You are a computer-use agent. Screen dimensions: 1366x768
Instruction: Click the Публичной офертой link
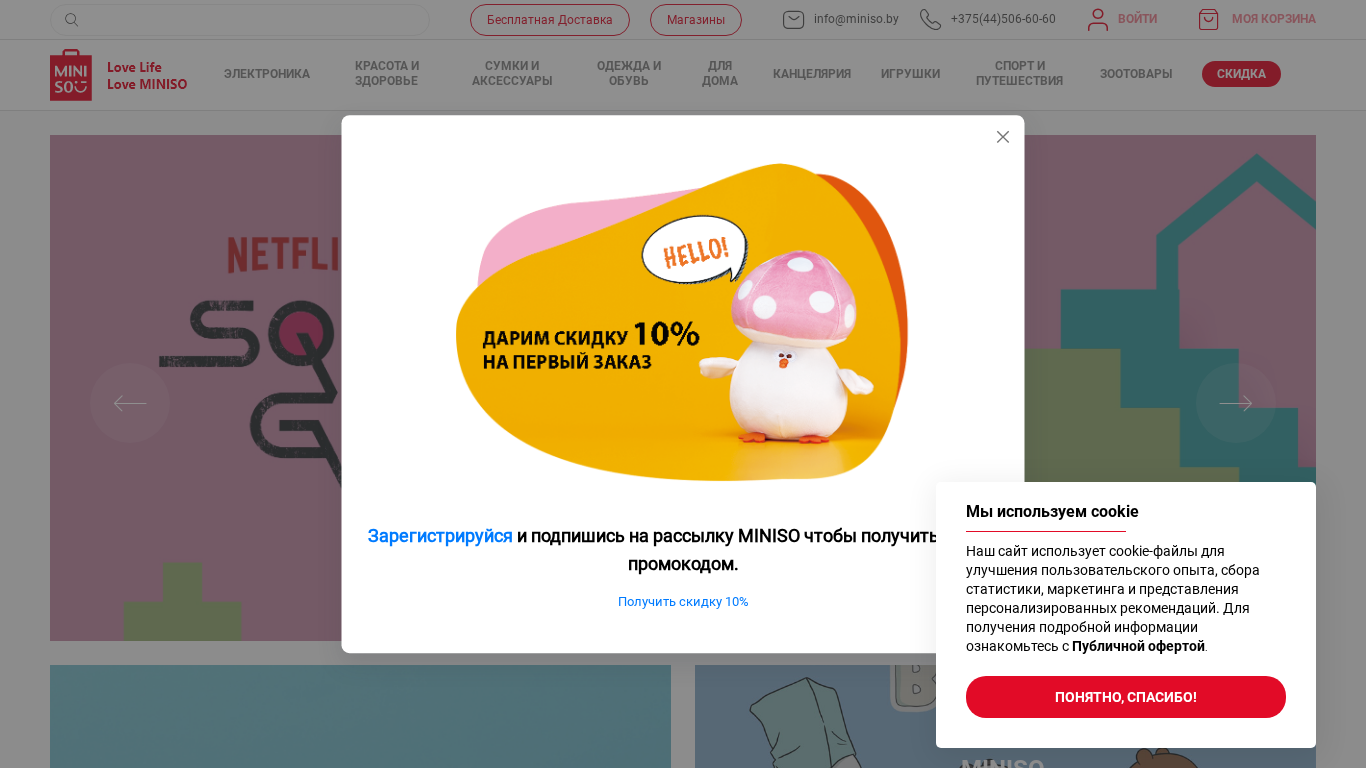click(1138, 647)
